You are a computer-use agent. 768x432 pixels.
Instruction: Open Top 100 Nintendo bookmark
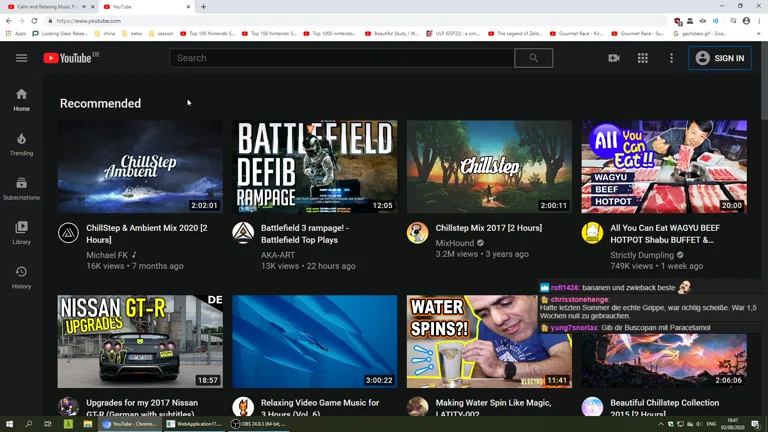pos(211,33)
